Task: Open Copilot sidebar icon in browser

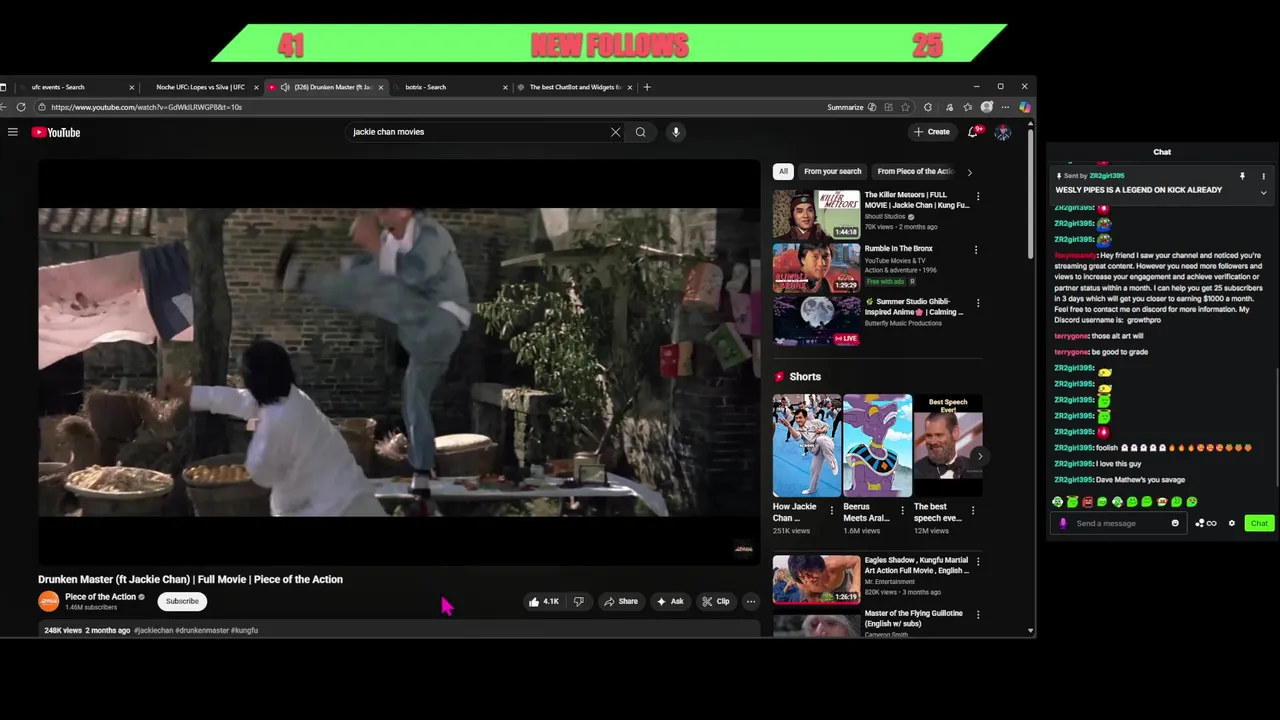Action: tap(1025, 107)
